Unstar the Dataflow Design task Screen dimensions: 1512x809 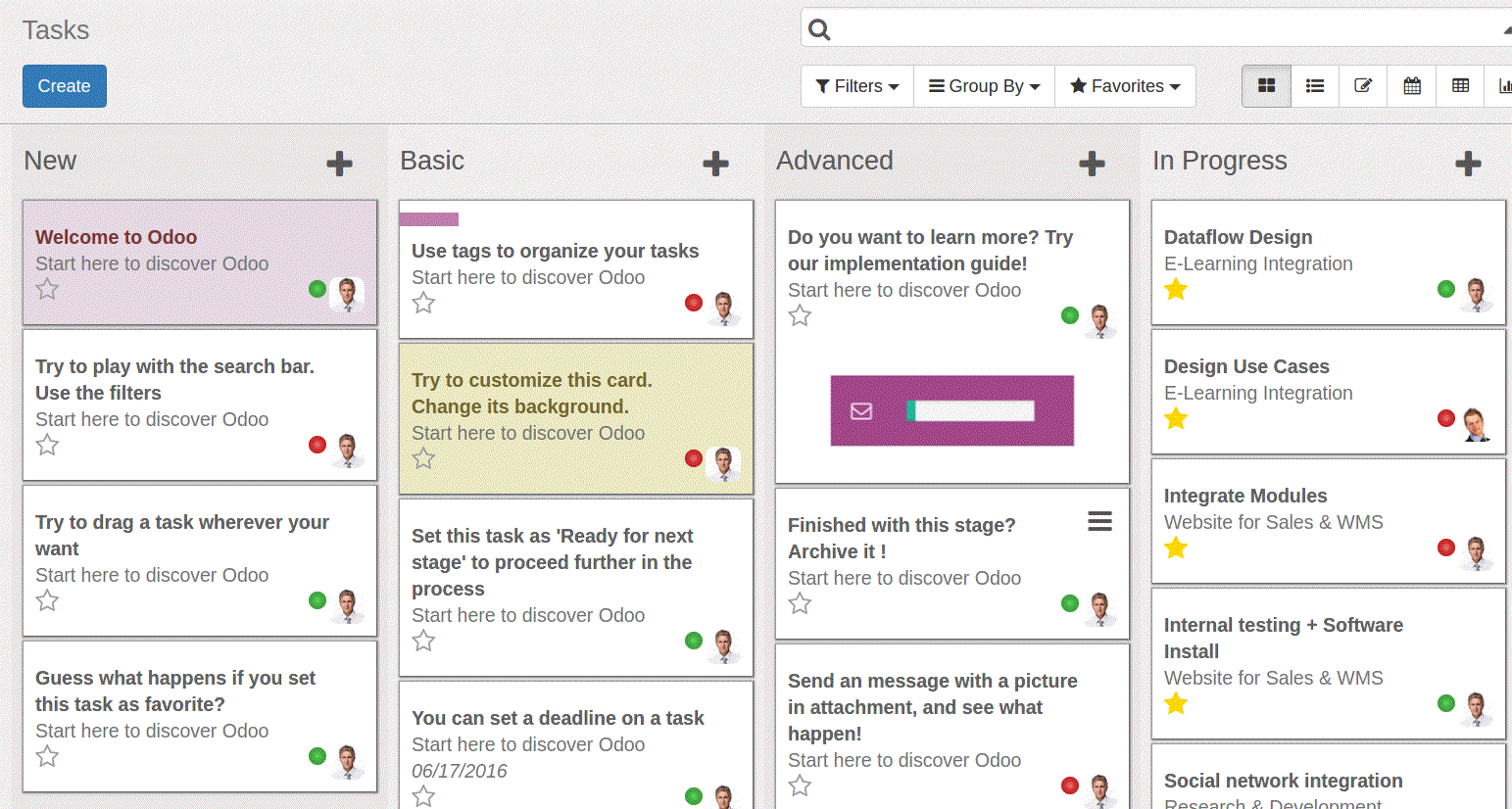click(x=1176, y=289)
